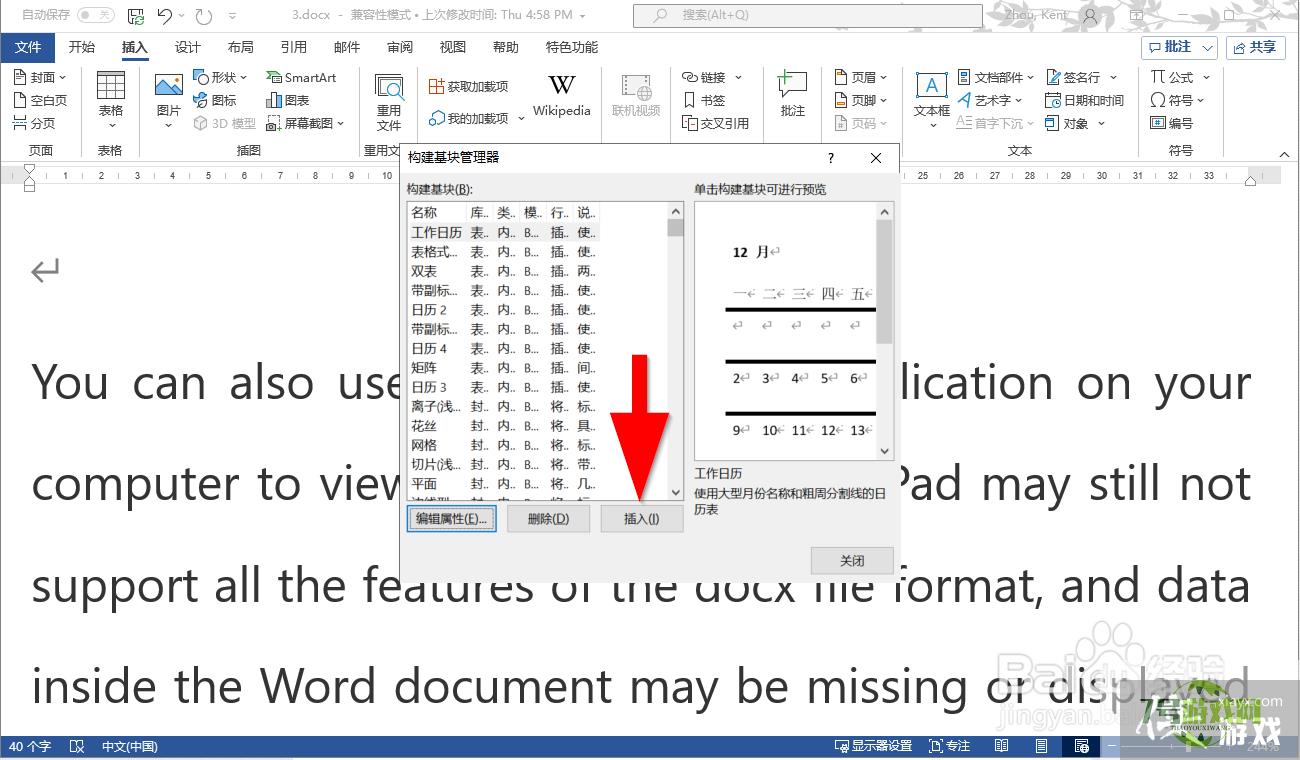Select the 矩阵 building block row
Screen dimensions: 1300x760
coord(504,368)
